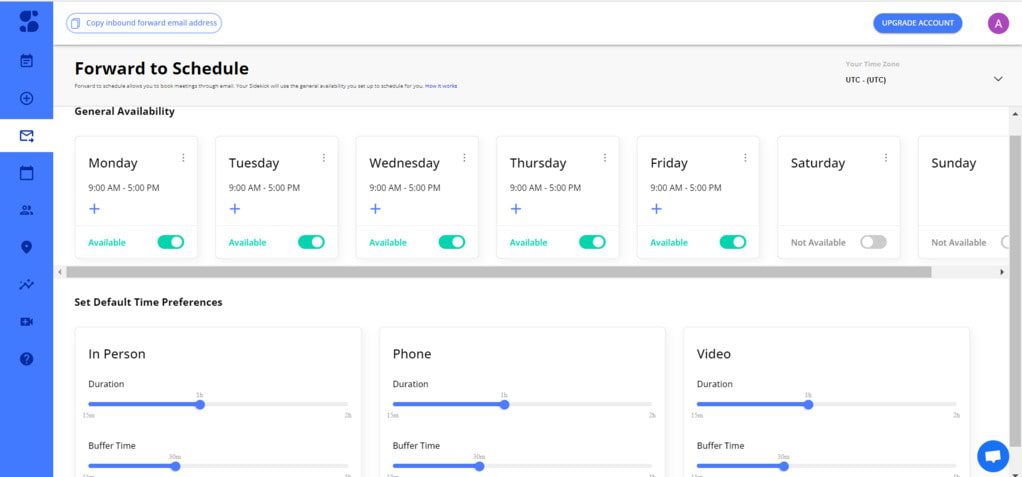Click the horizontal scrollbar of availability cards
Image resolution: width=1022 pixels, height=477 pixels.
point(499,272)
